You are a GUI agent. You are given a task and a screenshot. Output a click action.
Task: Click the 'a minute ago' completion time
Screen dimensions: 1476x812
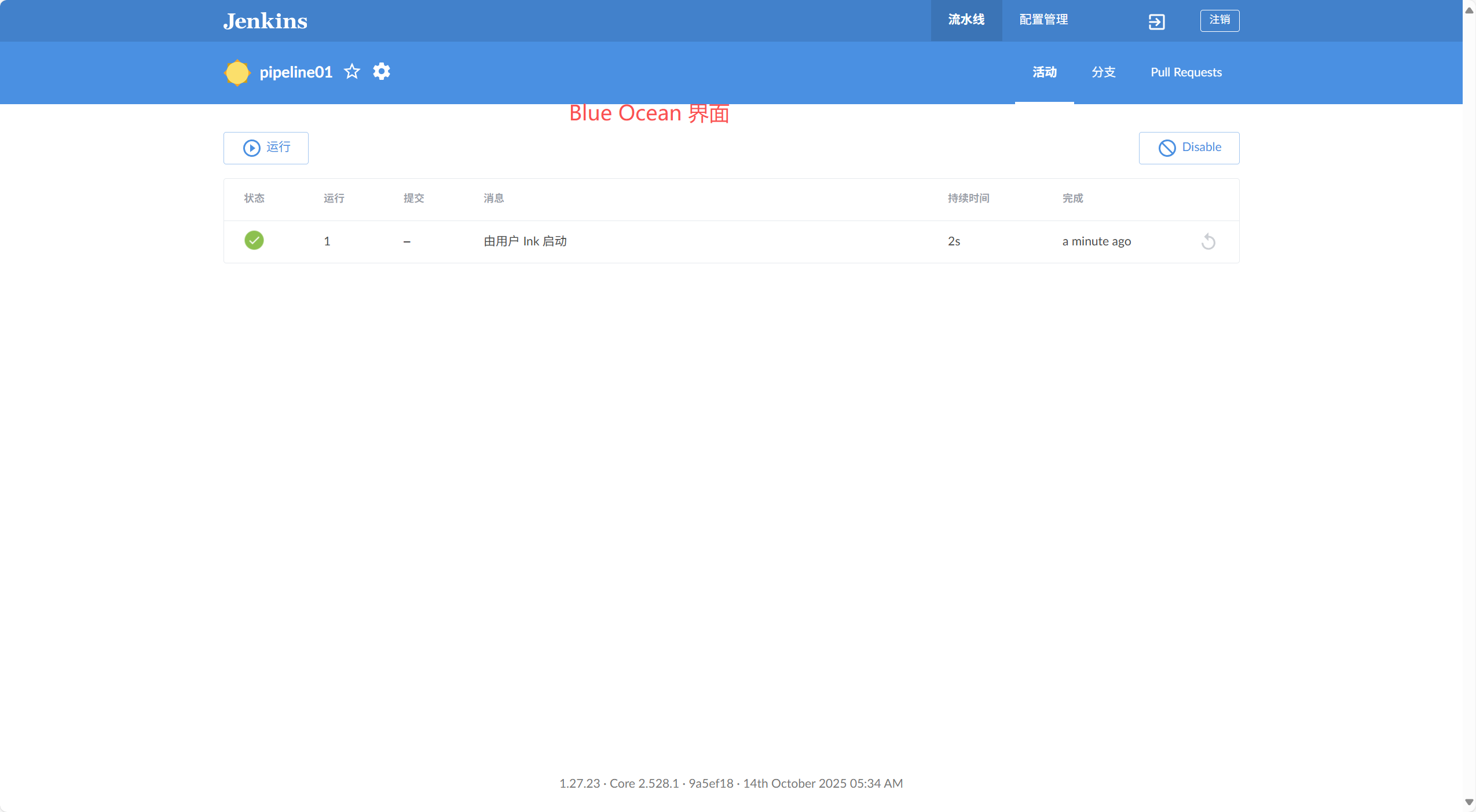click(x=1096, y=241)
